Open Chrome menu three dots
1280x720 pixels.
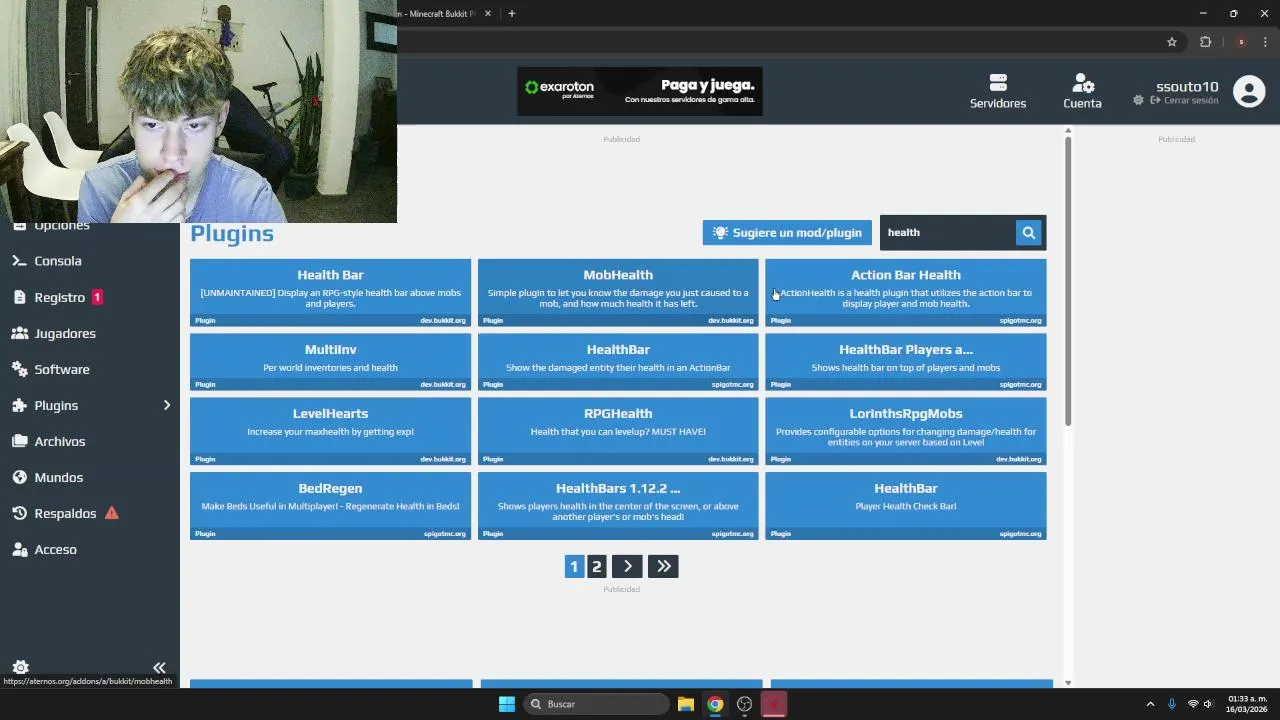click(1265, 42)
